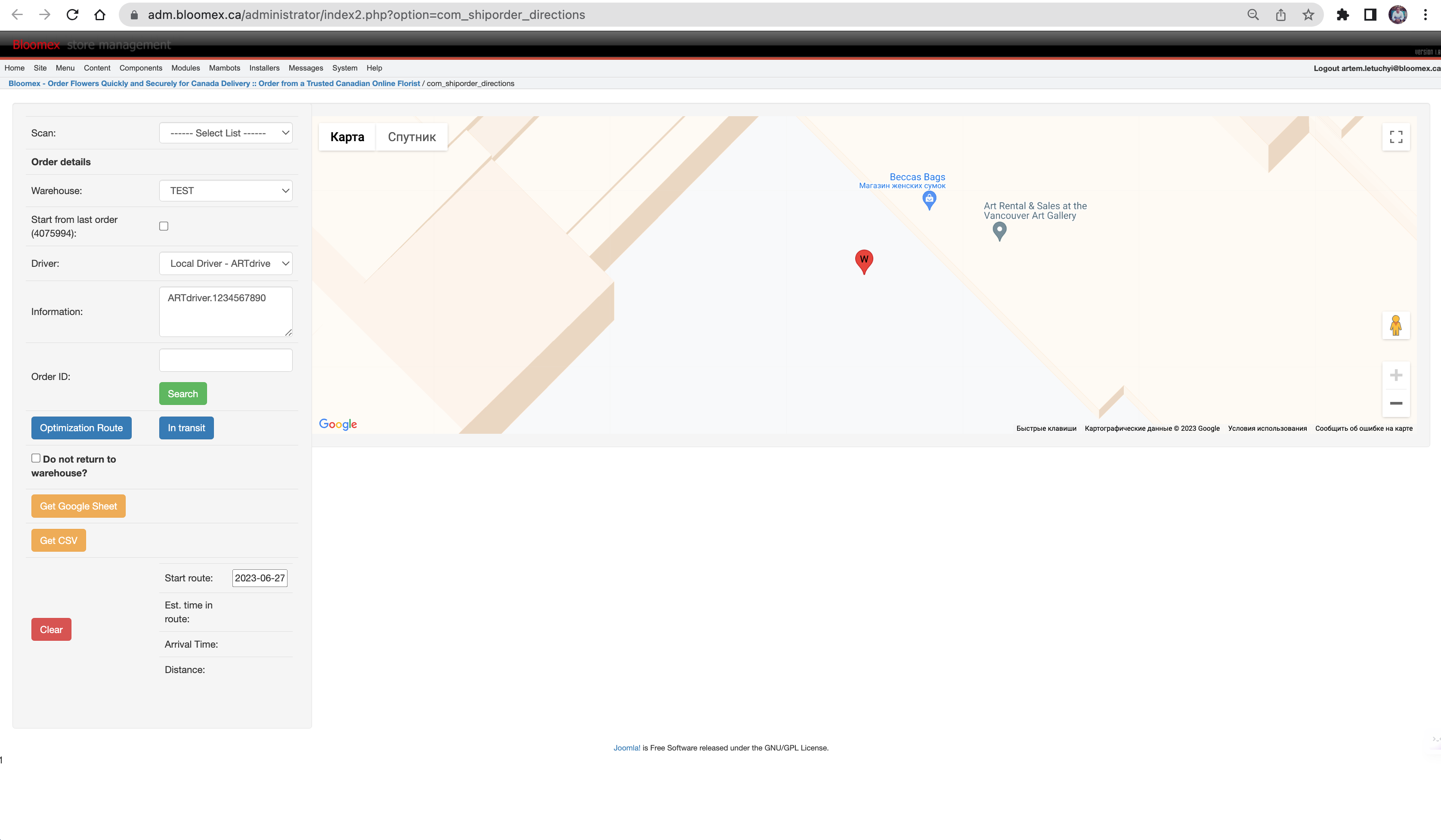
Task: Open the browser home page
Action: tap(99, 15)
